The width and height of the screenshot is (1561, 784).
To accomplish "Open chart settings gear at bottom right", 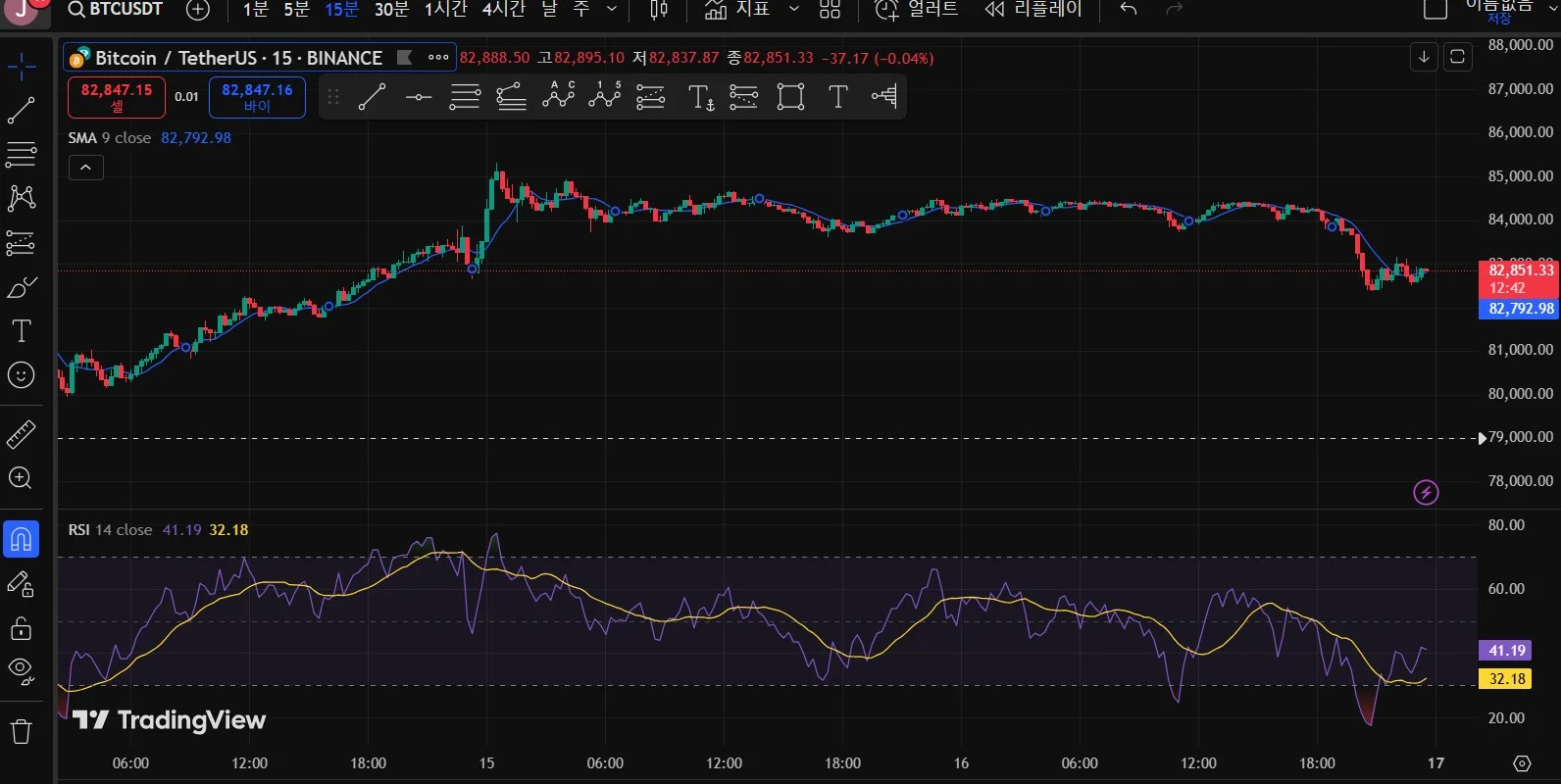I will (1522, 763).
